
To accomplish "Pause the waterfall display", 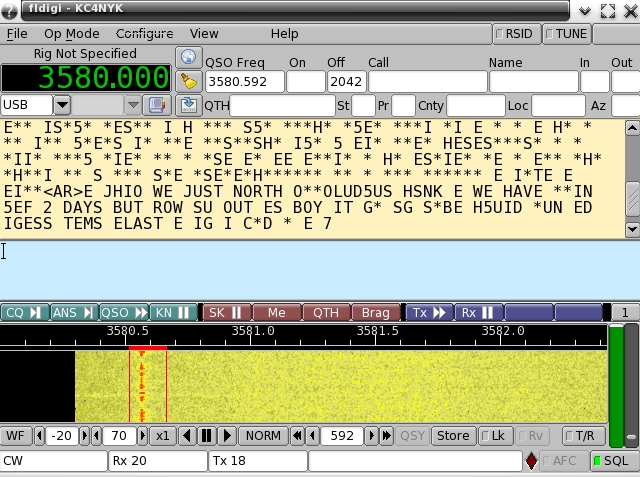I will point(207,436).
